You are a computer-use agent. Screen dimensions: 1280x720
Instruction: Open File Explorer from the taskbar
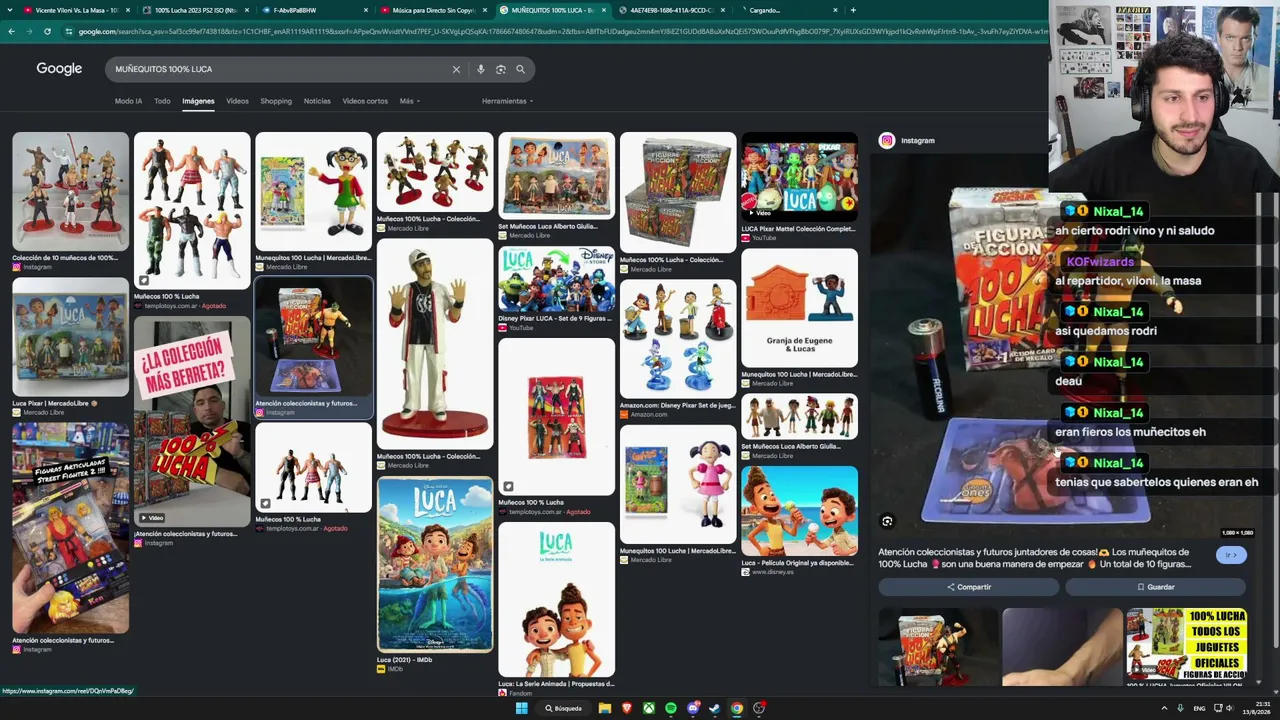point(605,708)
